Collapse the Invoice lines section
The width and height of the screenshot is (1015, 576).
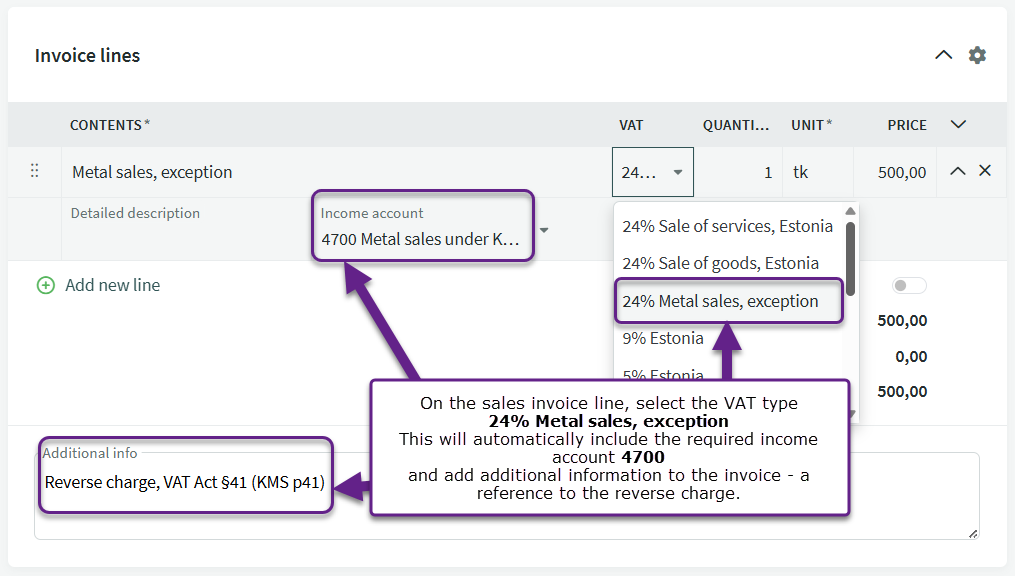tap(943, 55)
